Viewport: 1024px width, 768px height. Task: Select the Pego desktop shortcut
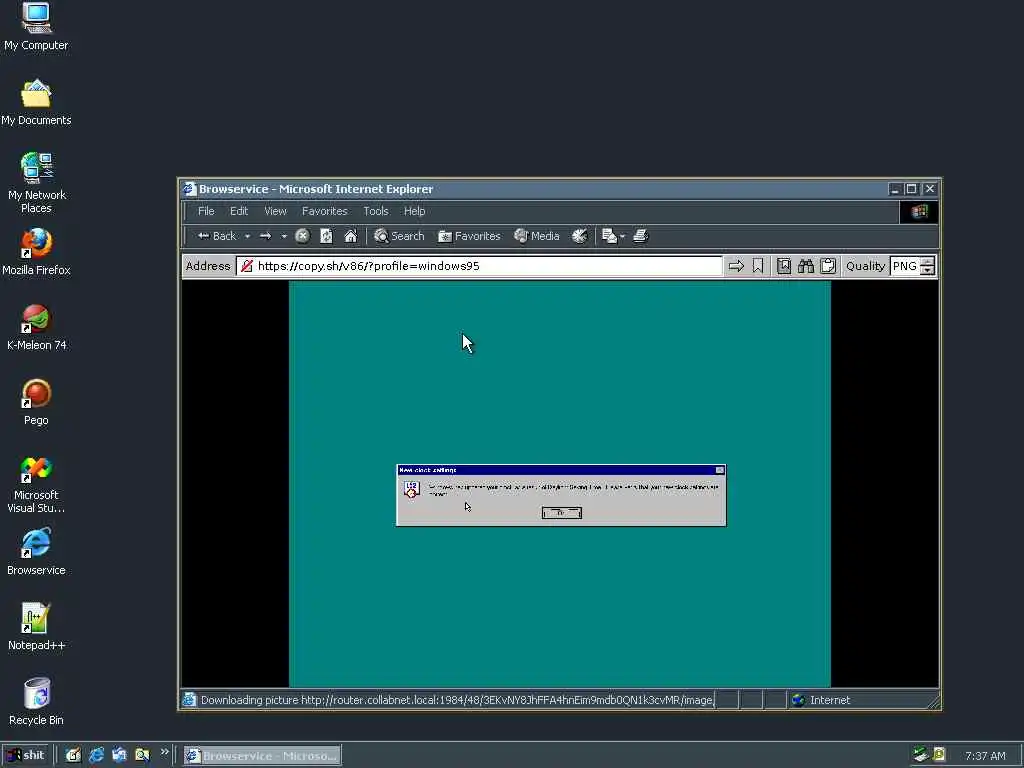[36, 403]
